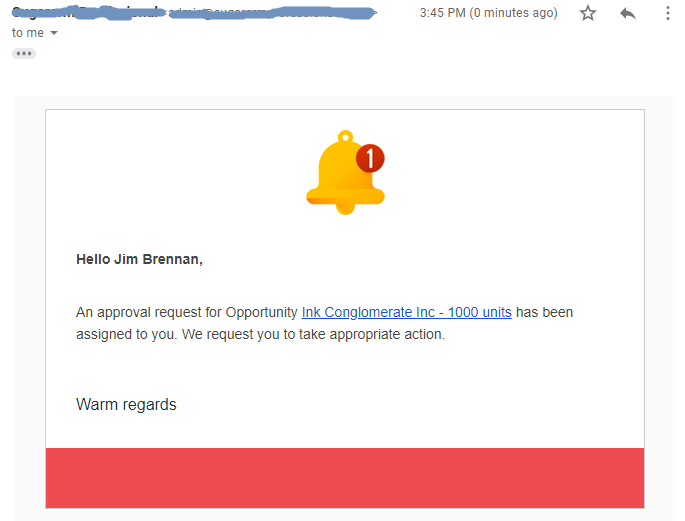The image size is (685, 521).
Task: Click the grey margin left of email card
Action: tap(29, 300)
